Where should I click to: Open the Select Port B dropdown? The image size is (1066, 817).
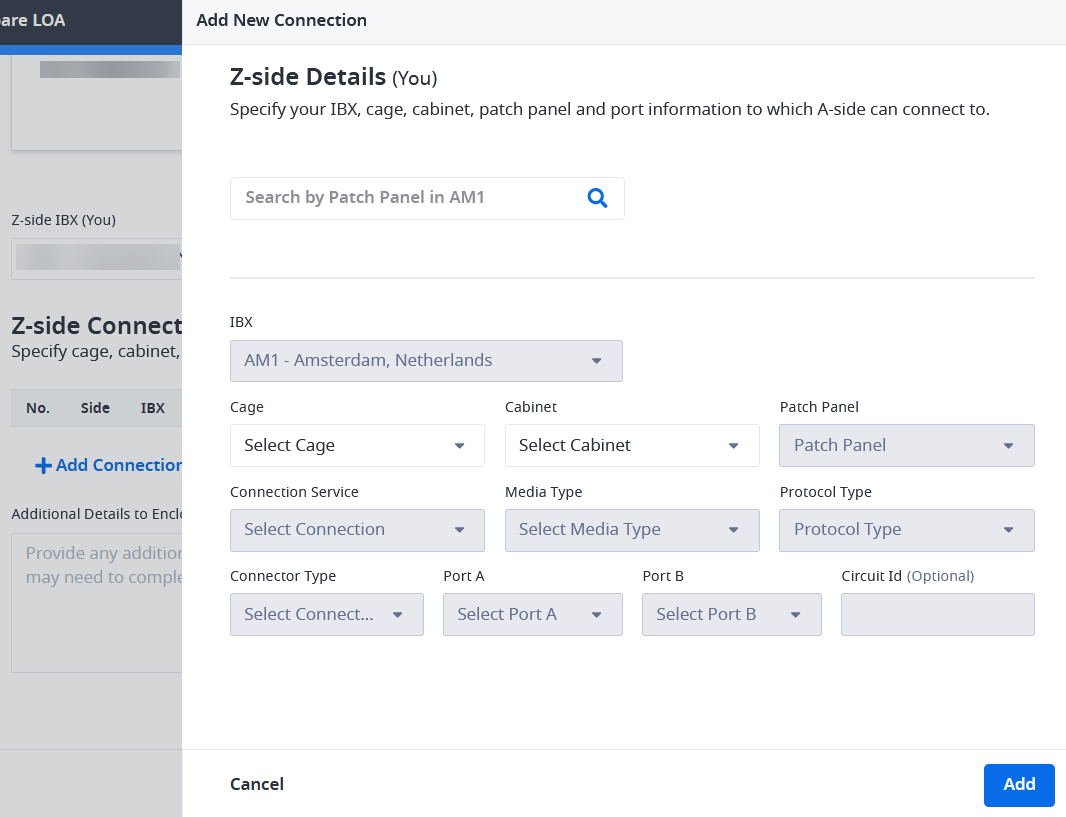pyautogui.click(x=732, y=614)
